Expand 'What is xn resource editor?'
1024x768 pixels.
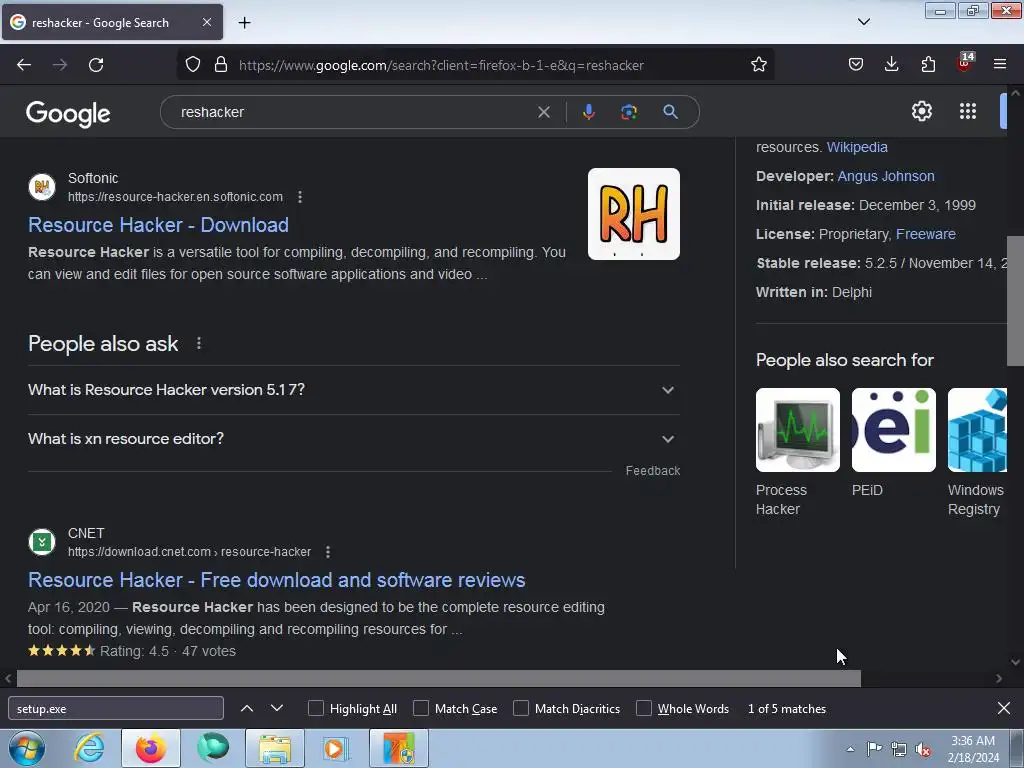(x=353, y=439)
